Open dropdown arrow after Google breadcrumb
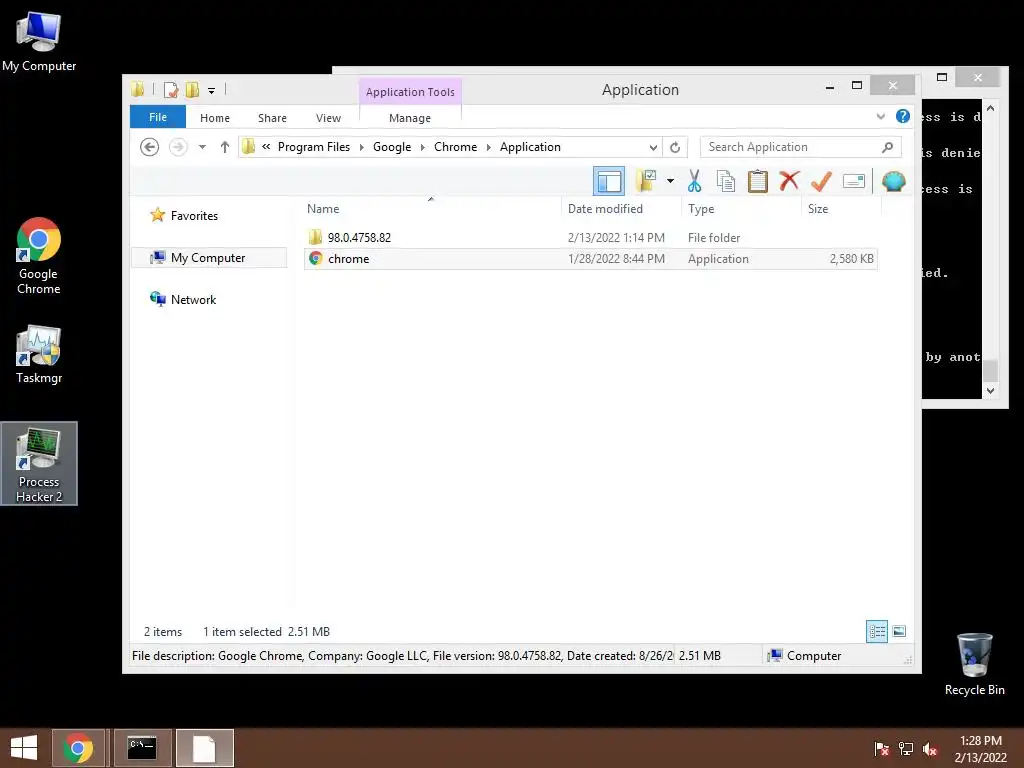Viewport: 1024px width, 768px height. (x=423, y=147)
